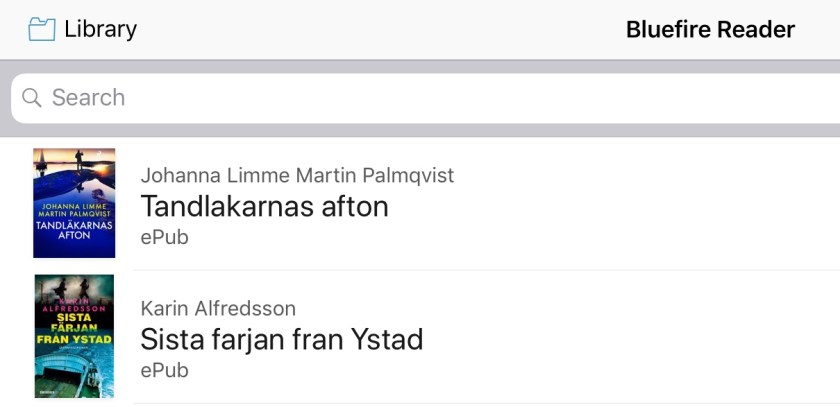
Task: Select the Karin Alfredsson author line
Action: click(x=218, y=308)
